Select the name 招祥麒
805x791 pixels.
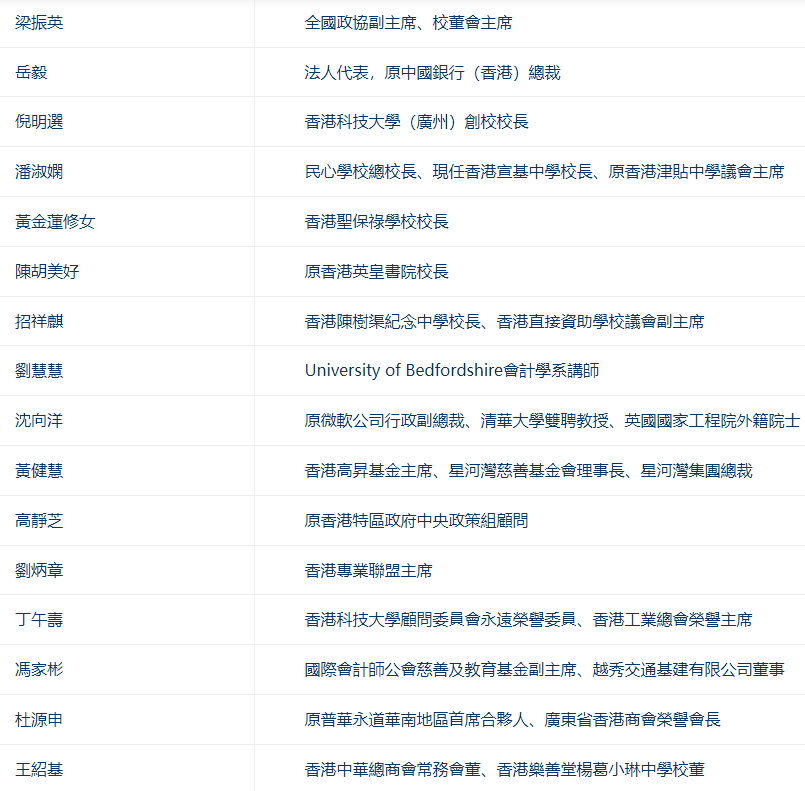pos(39,321)
